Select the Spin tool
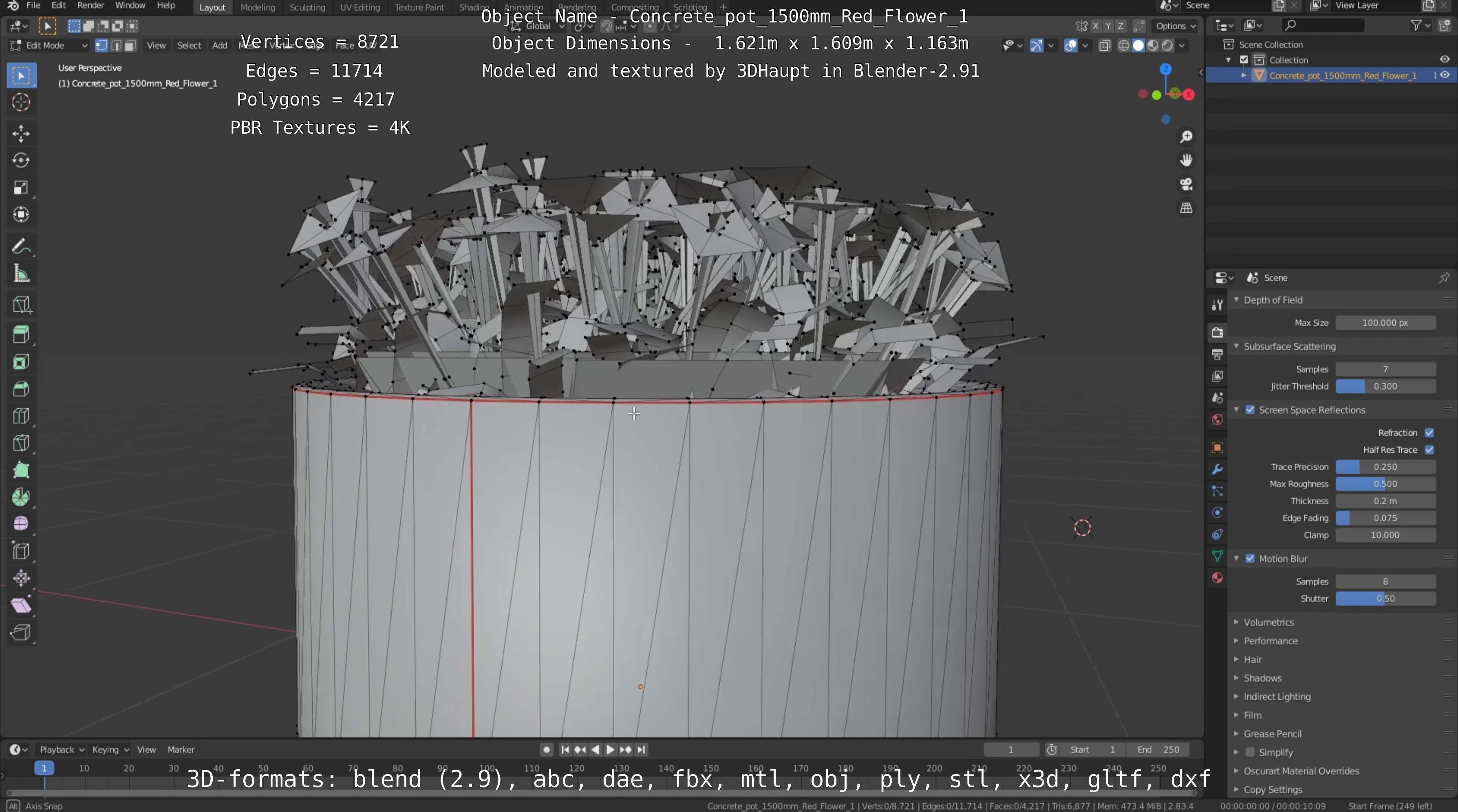Image resolution: width=1458 pixels, height=812 pixels. click(22, 497)
